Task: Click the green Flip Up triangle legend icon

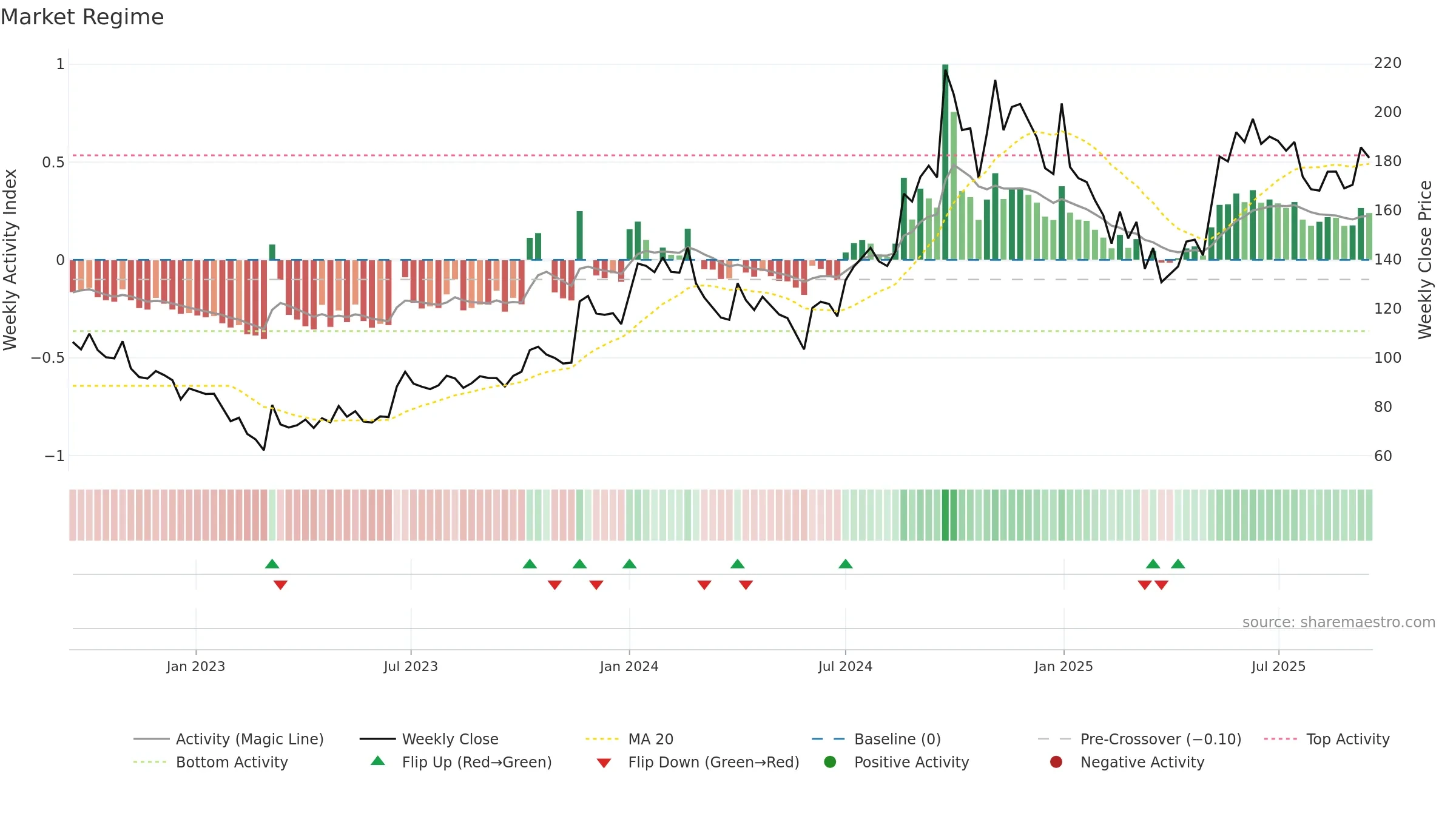Action: tap(377, 761)
